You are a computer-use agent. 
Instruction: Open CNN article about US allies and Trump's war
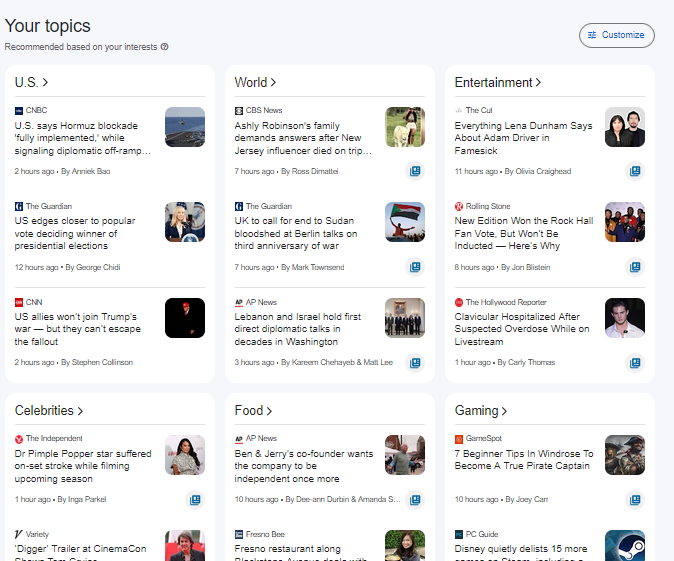[x=78, y=329]
